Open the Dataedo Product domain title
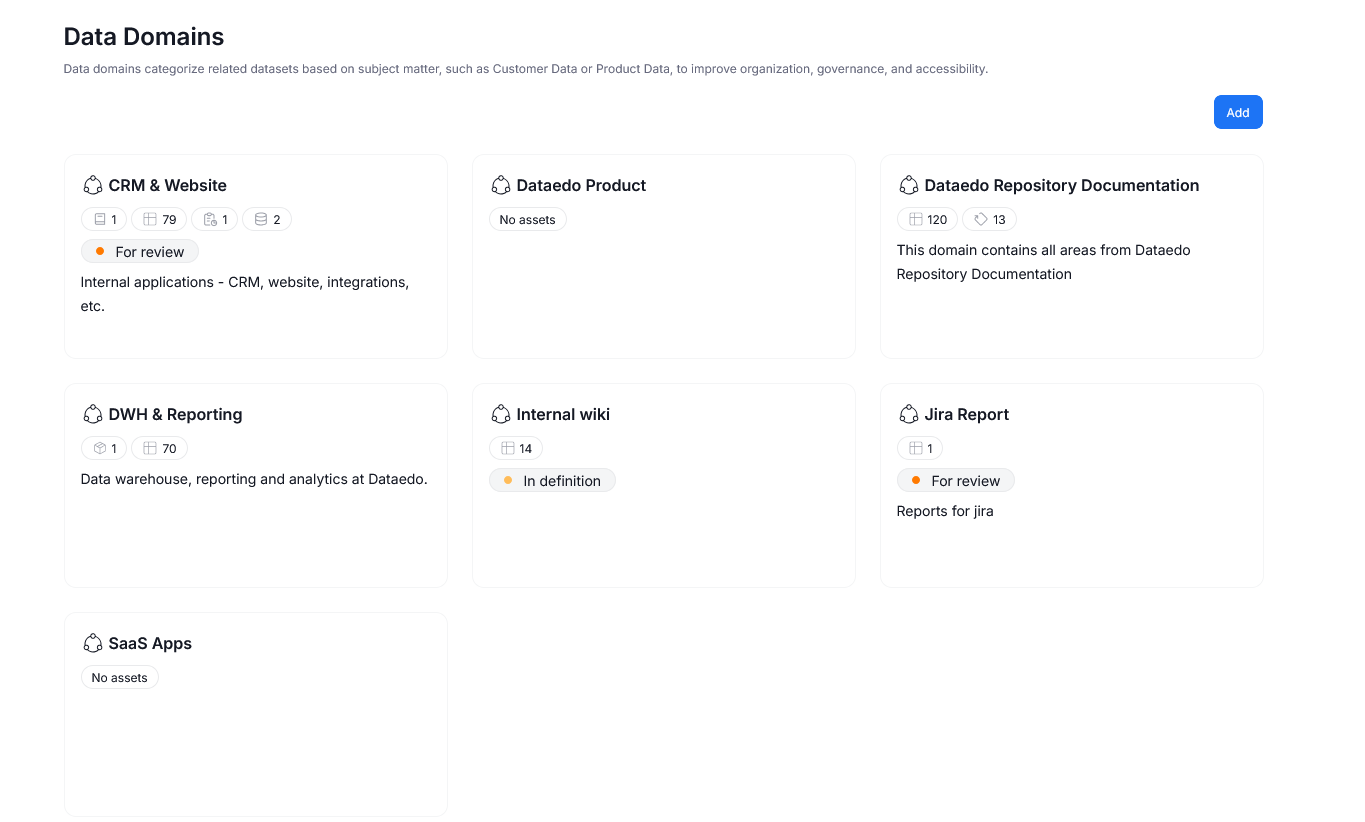The height and width of the screenshot is (822, 1365). coord(581,185)
